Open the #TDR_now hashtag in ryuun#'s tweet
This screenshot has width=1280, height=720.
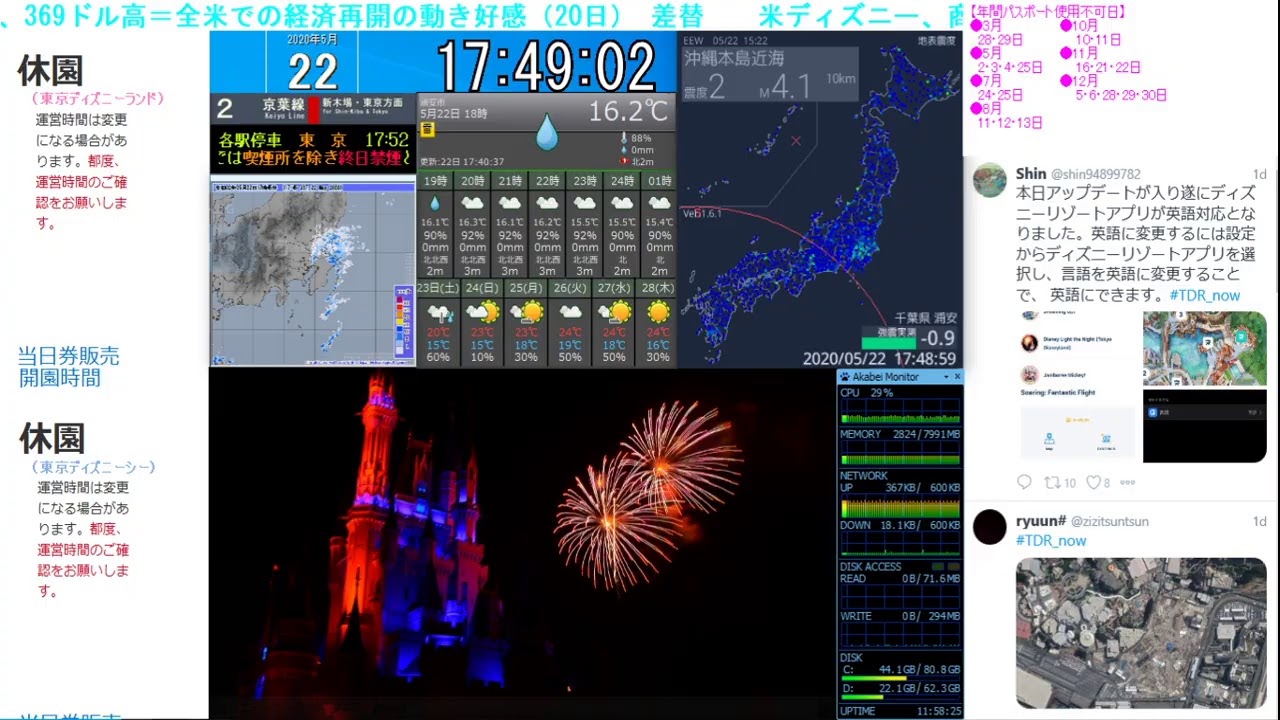tap(1051, 540)
